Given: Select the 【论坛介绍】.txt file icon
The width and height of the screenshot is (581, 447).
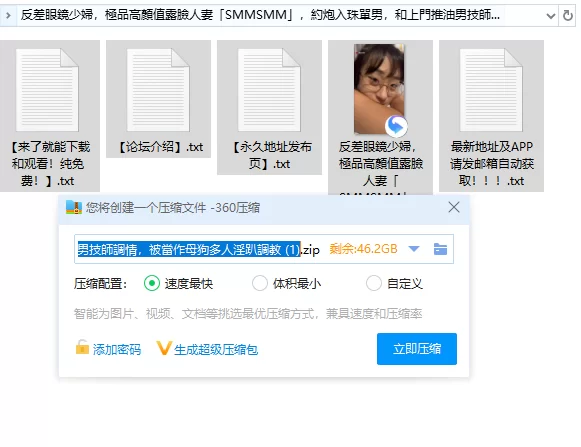Looking at the screenshot, I should pos(158,90).
